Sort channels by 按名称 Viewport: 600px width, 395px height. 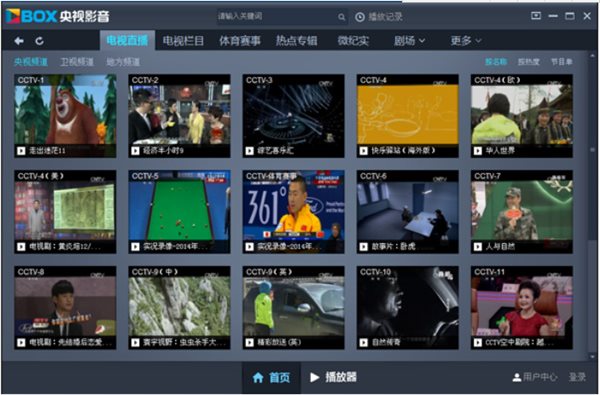coord(496,62)
